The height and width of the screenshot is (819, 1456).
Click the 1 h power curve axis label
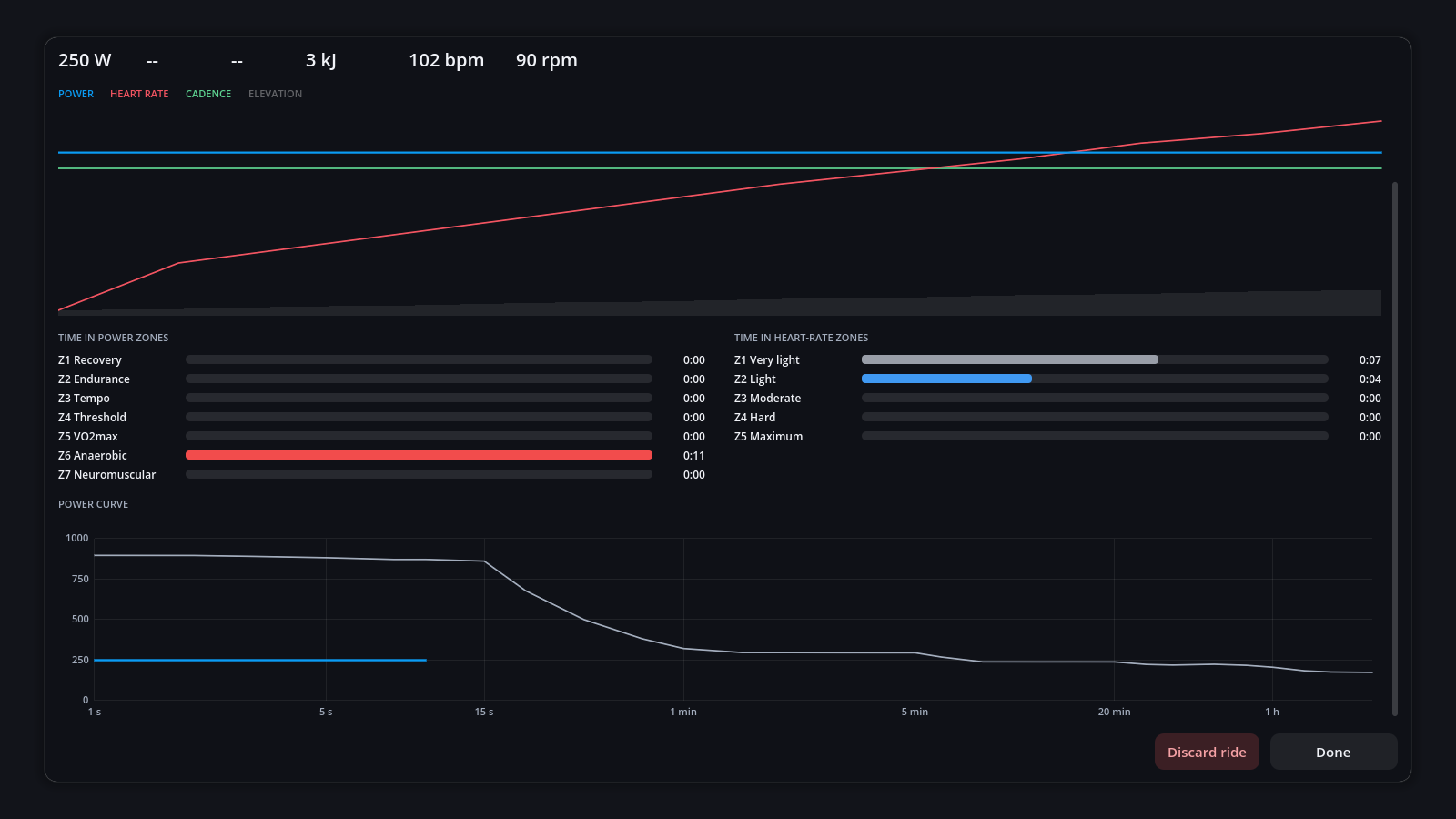1272,712
